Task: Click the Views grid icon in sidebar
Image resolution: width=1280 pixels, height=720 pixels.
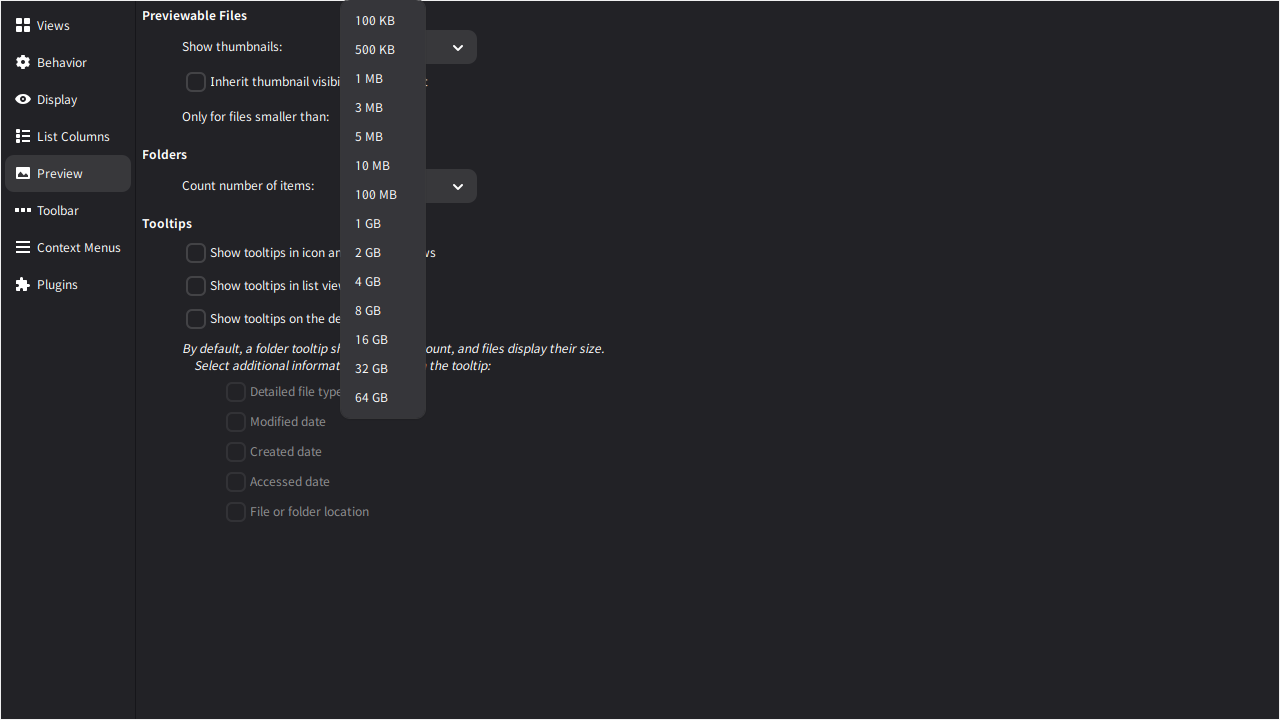Action: tap(23, 25)
